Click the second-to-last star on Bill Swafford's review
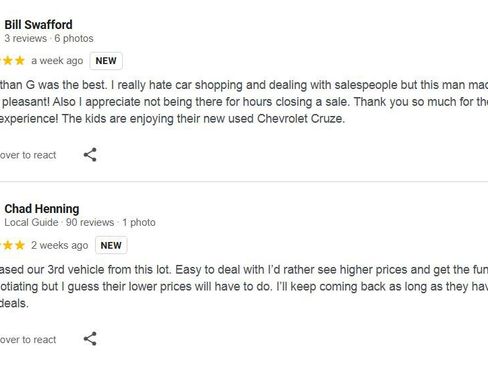 (8, 61)
